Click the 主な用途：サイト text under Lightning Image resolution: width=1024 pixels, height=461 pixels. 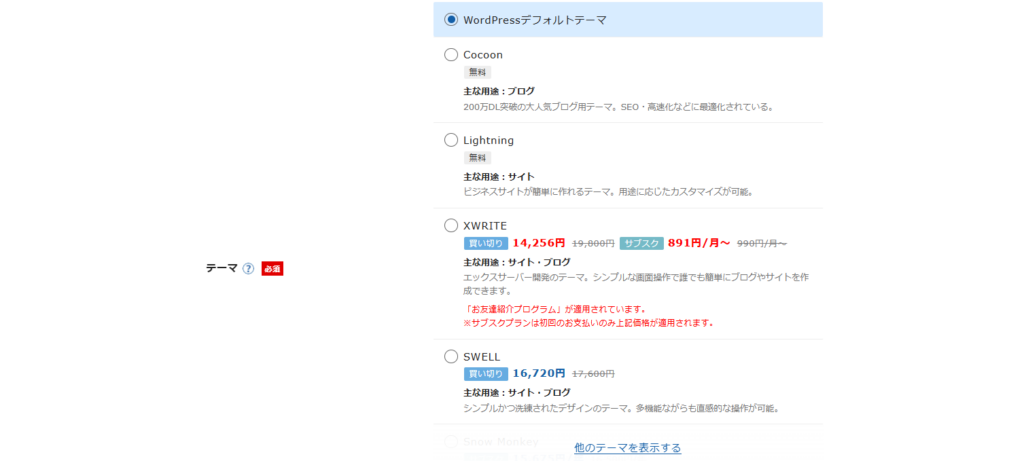point(499,177)
